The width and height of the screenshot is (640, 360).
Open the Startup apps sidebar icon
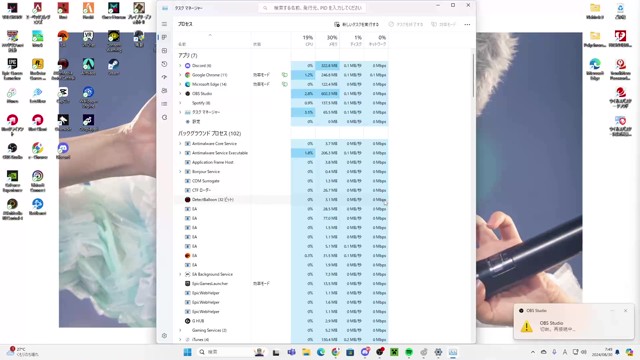pyautogui.click(x=164, y=77)
